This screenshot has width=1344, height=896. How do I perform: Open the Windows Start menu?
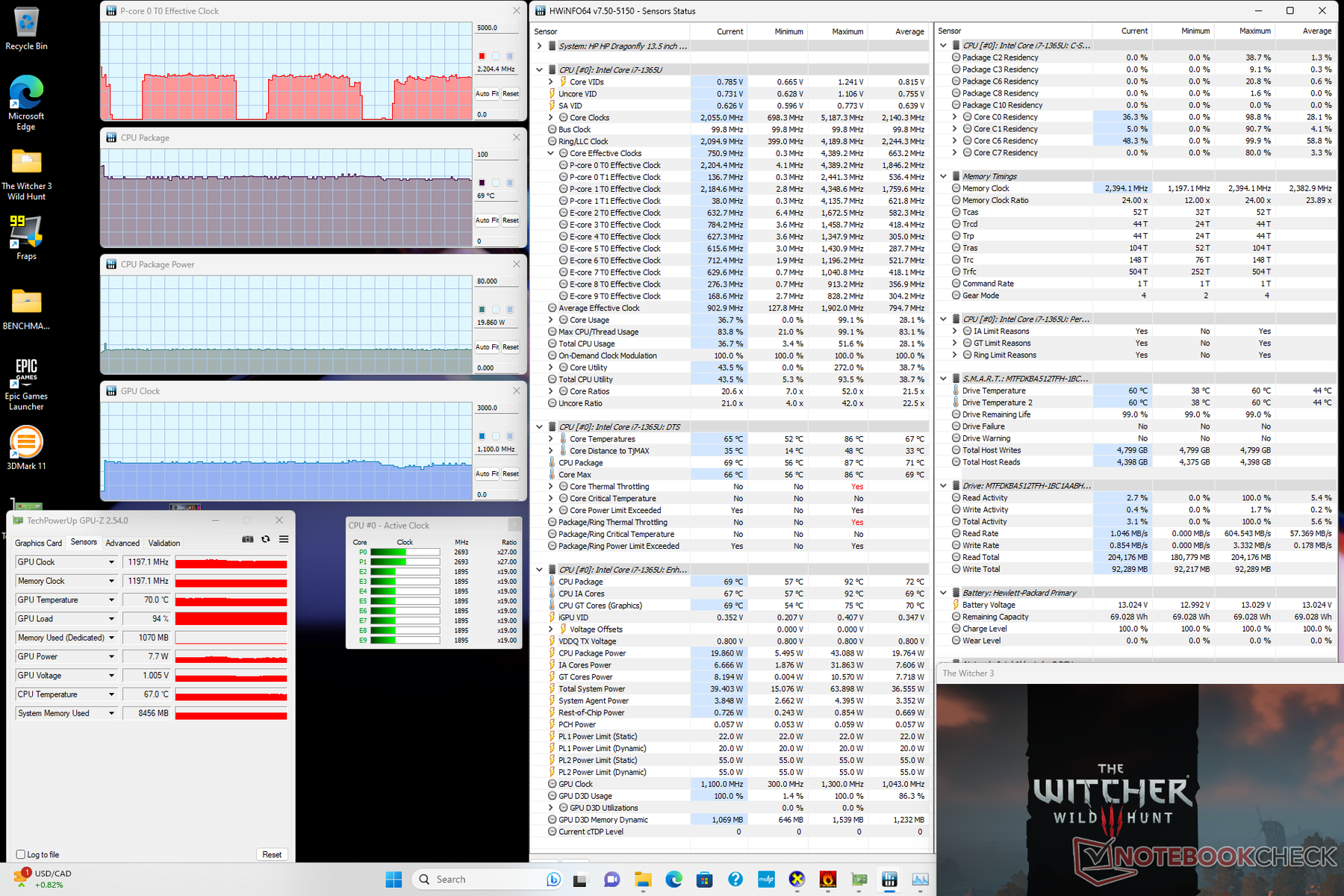click(393, 879)
